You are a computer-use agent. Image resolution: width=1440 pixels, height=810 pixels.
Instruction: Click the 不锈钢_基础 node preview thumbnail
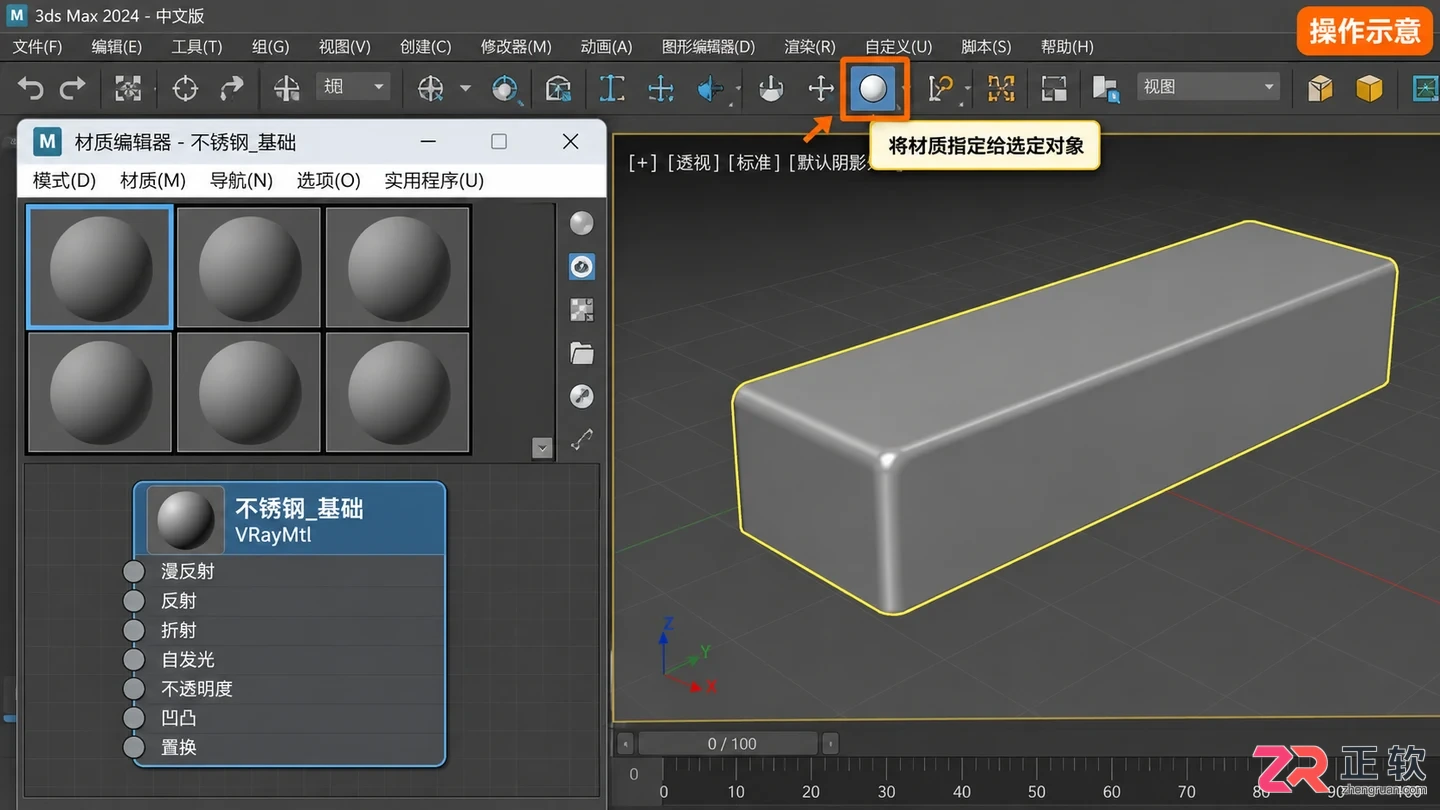click(186, 520)
